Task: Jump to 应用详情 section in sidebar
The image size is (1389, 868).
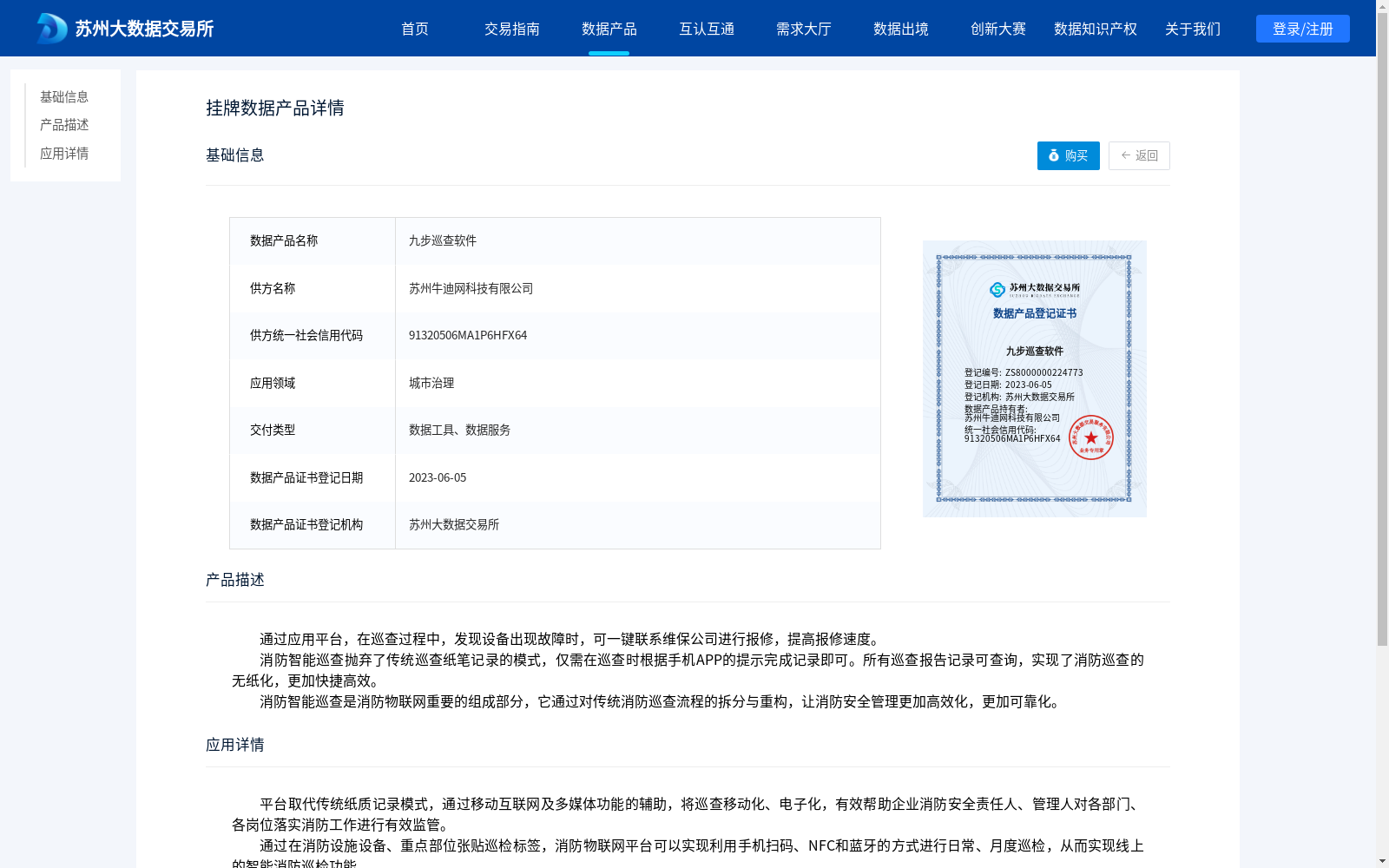Action: [x=64, y=154]
